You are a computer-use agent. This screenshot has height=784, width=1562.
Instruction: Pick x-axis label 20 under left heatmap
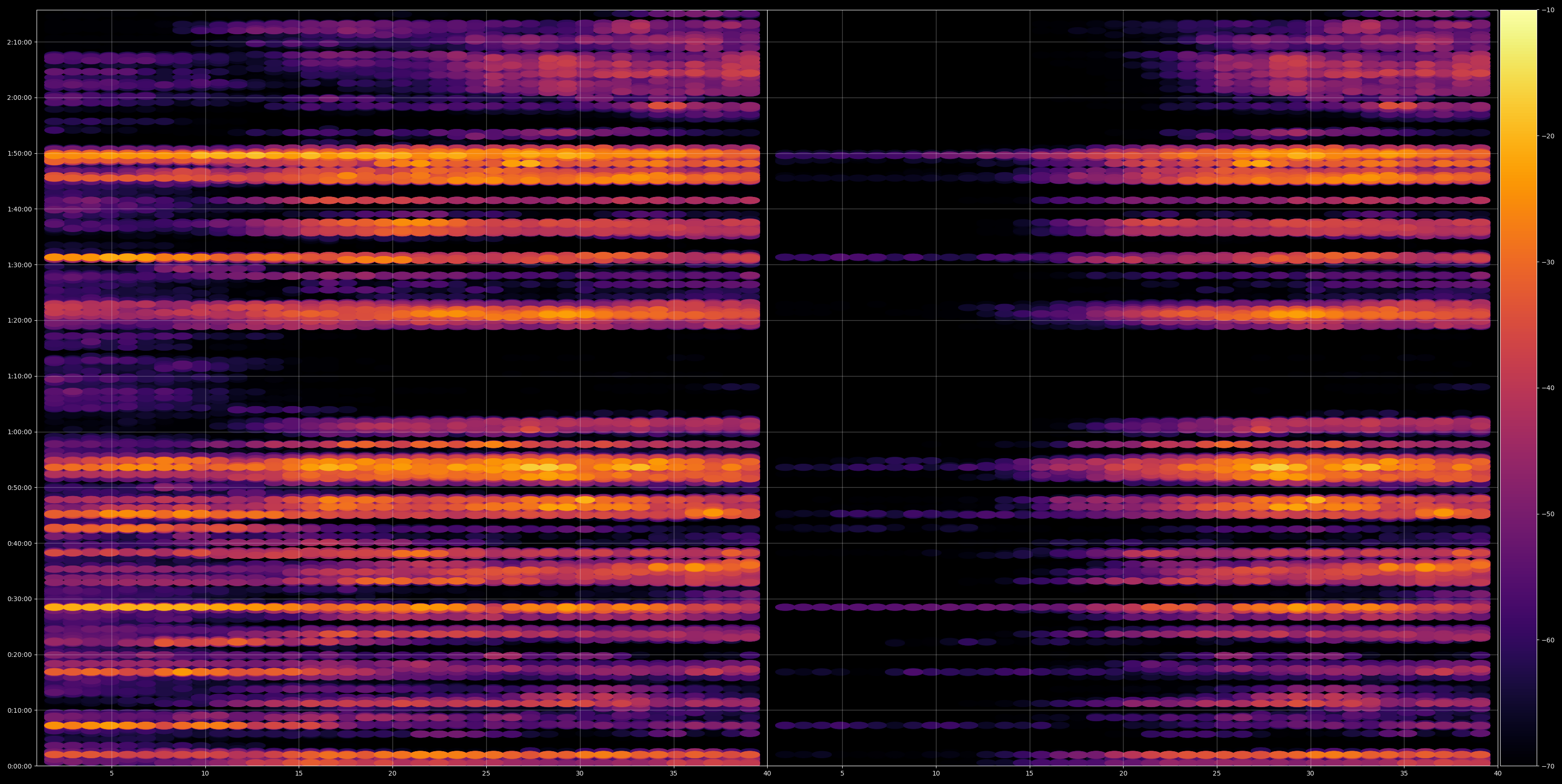pyautogui.click(x=392, y=774)
